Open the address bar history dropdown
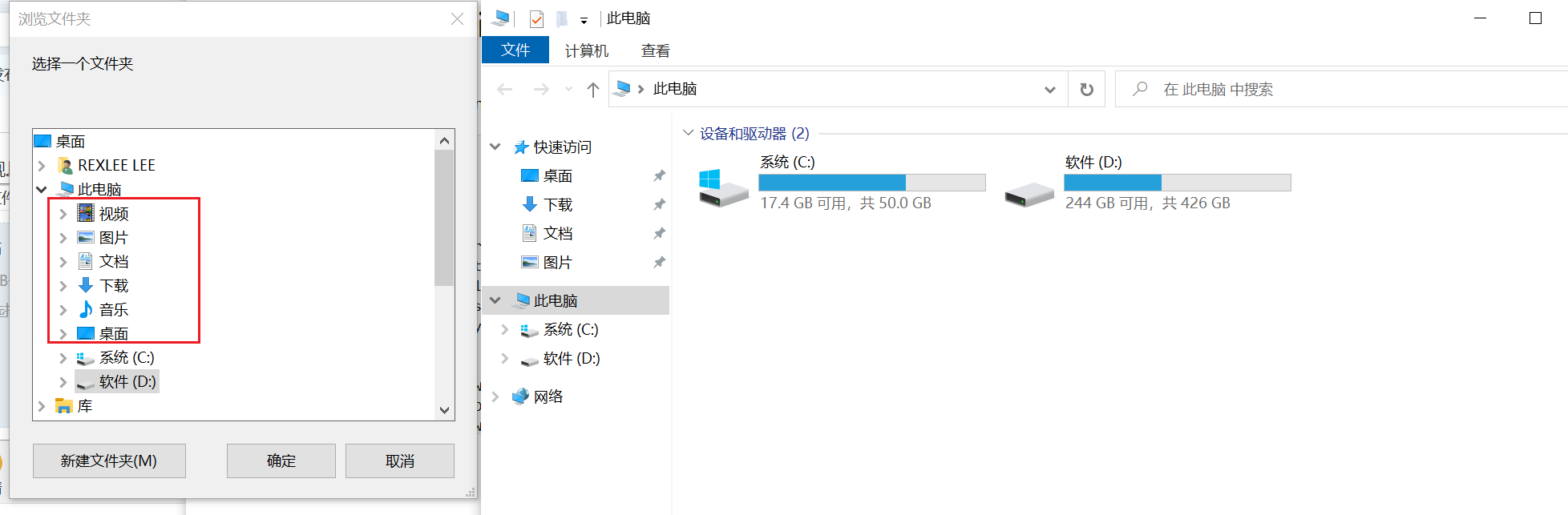The height and width of the screenshot is (515, 1568). pyautogui.click(x=1049, y=90)
